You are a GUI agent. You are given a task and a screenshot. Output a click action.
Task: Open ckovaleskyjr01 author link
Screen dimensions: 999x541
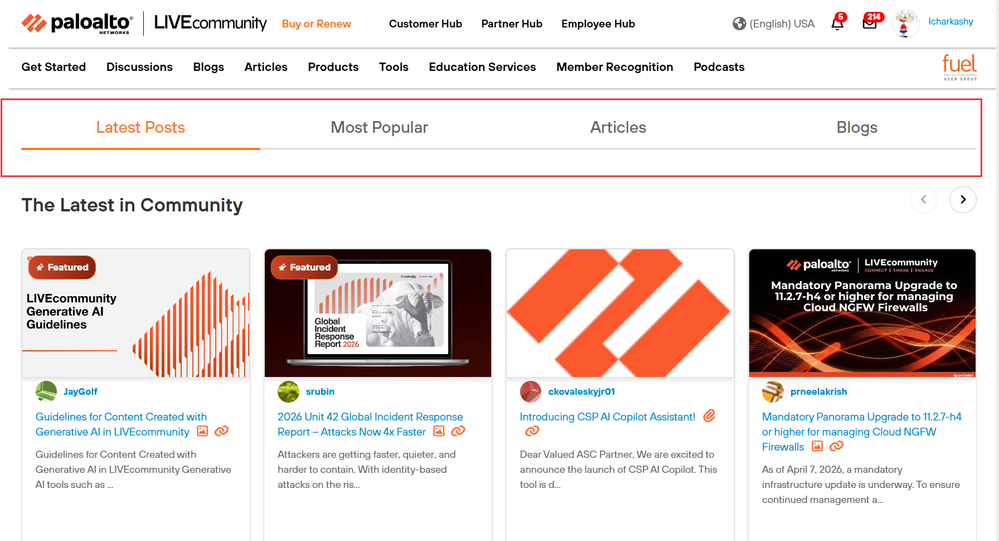tap(582, 391)
